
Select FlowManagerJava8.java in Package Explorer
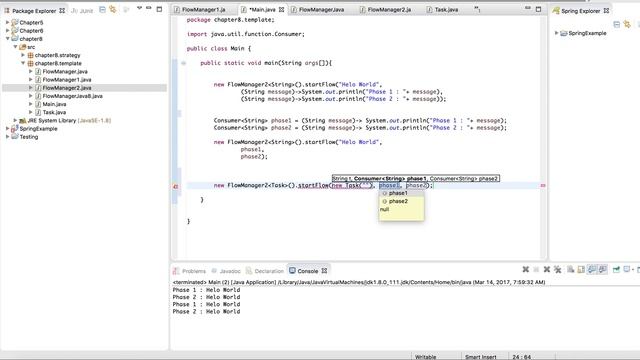coord(72,96)
